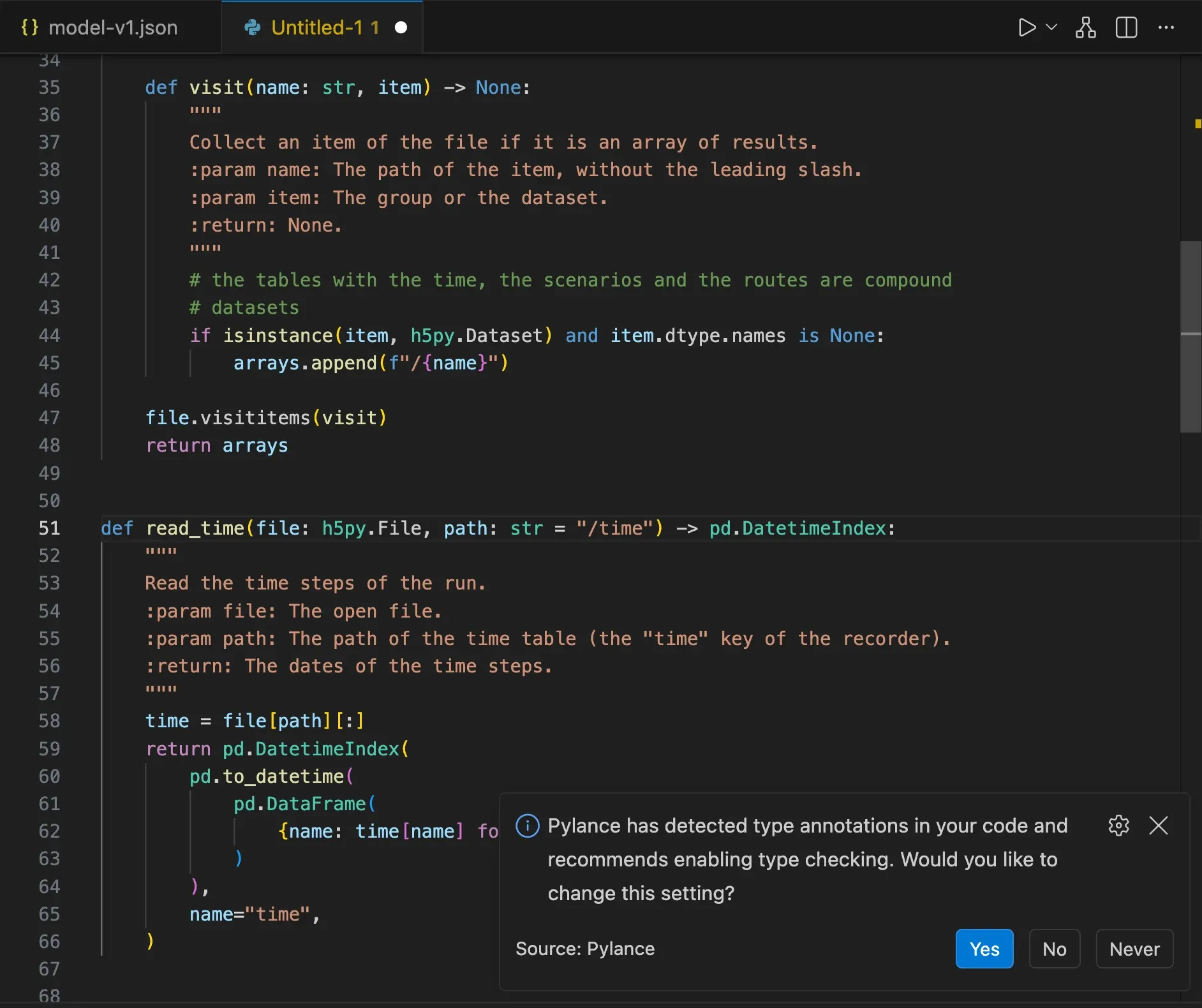
Task: Choose Never on the Pylance prompt
Action: tap(1134, 949)
